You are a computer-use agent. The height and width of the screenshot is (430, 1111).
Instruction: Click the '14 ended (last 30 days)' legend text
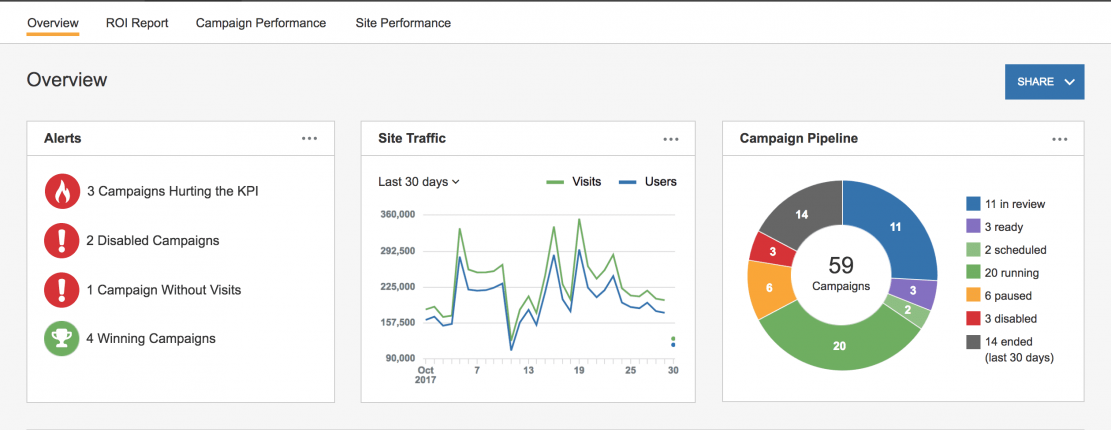pyautogui.click(x=1020, y=350)
